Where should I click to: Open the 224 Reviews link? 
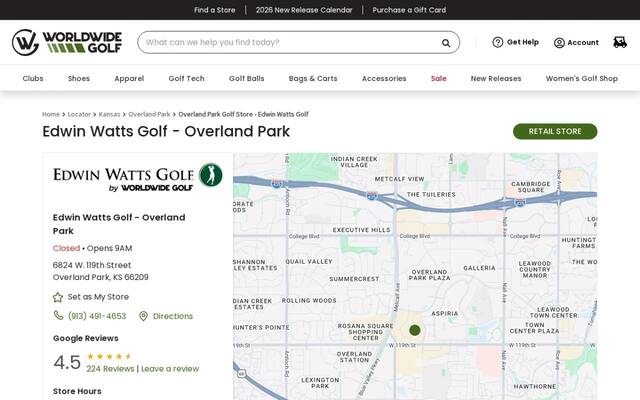[x=110, y=369]
